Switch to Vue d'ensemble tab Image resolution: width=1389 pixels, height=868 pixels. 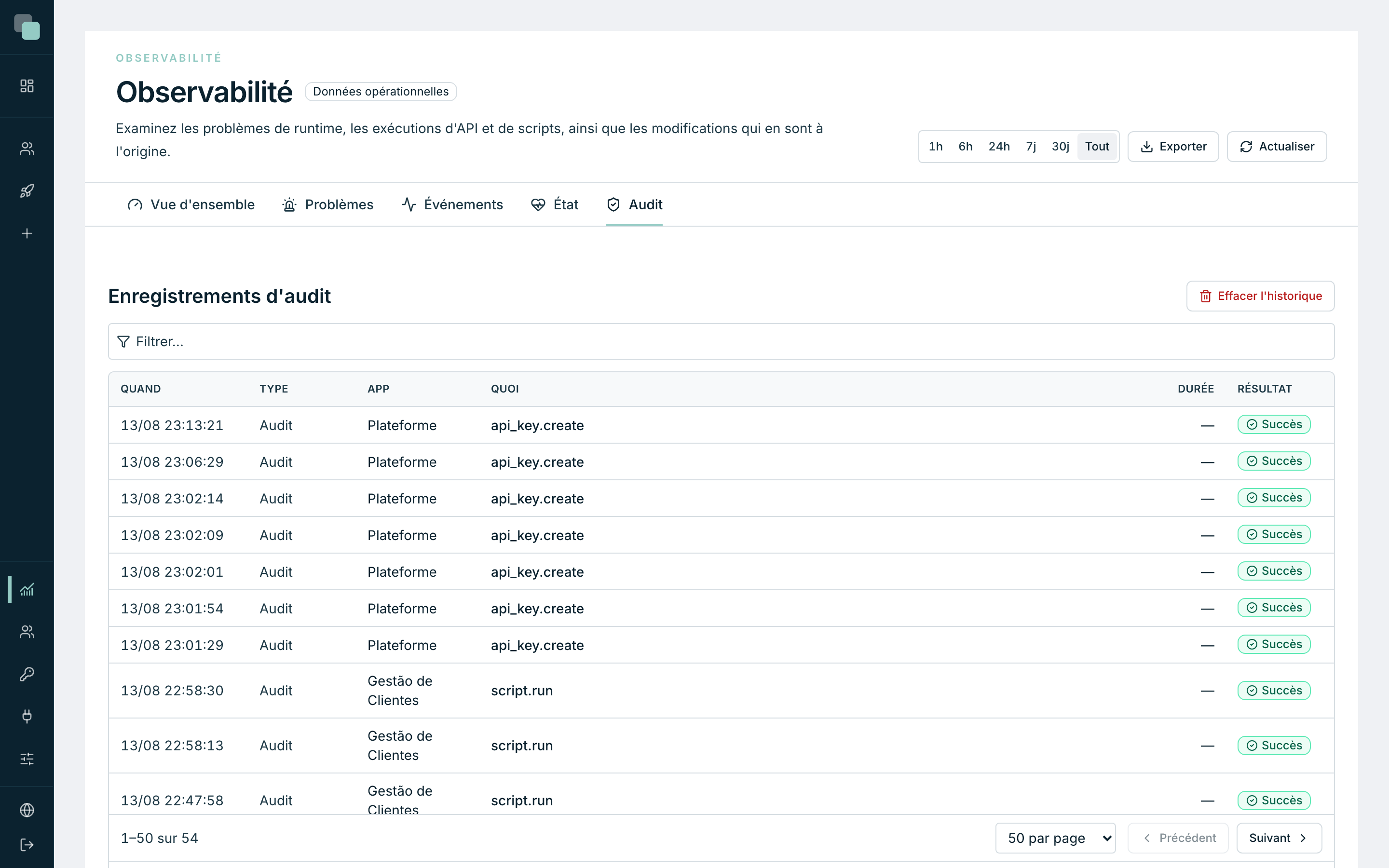click(x=191, y=205)
